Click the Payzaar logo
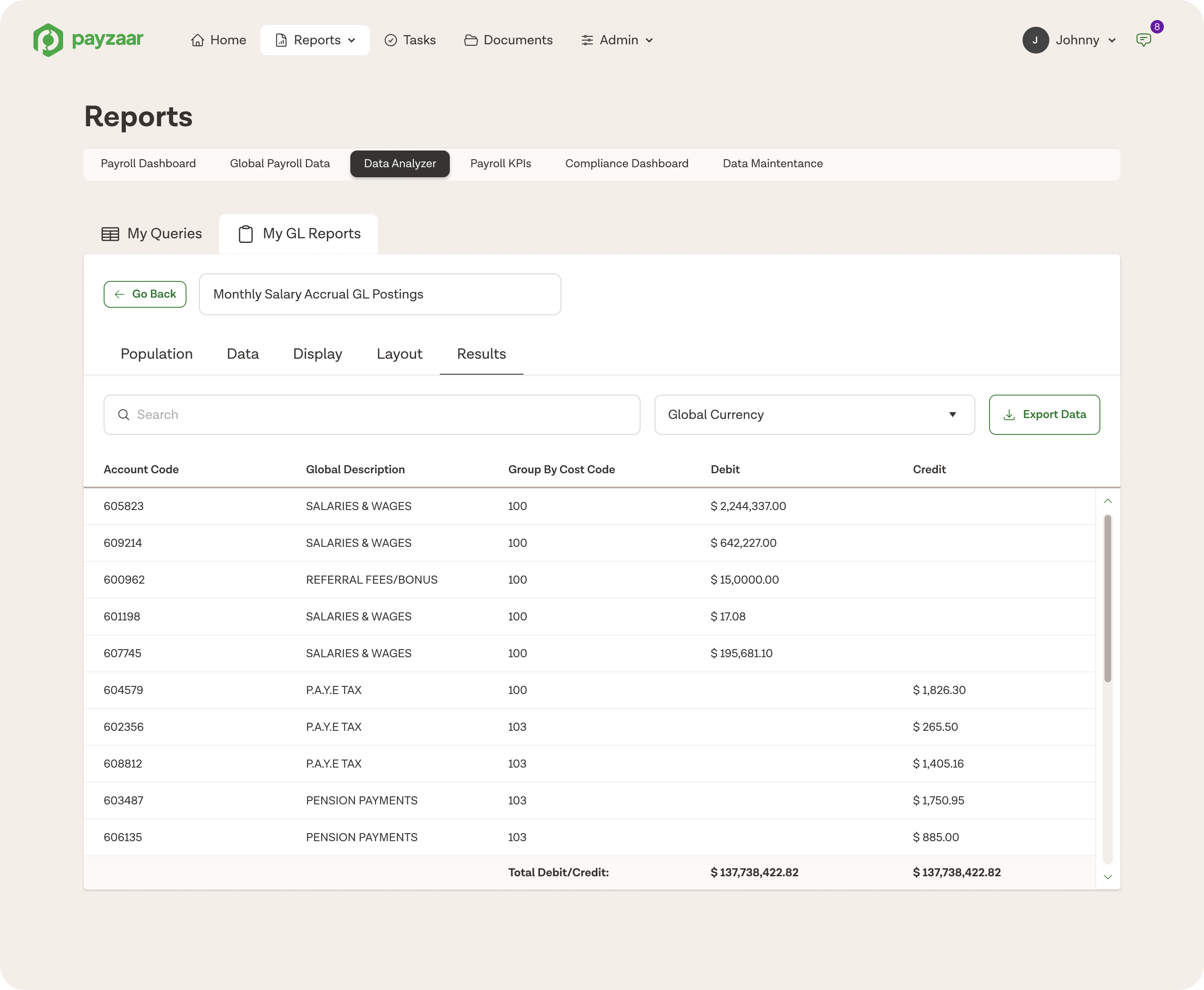The height and width of the screenshot is (990, 1204). click(x=88, y=40)
